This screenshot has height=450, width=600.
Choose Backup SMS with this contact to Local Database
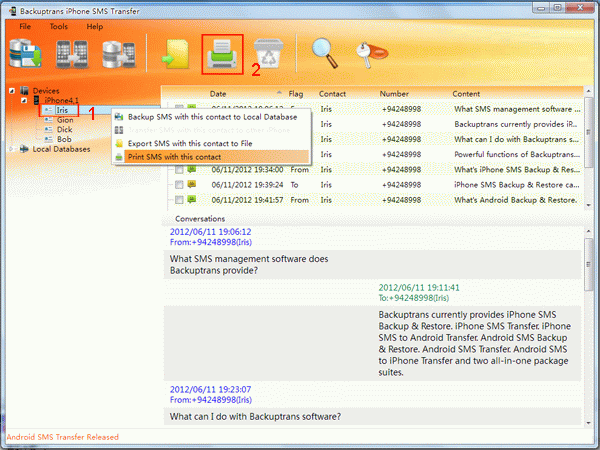(211, 117)
